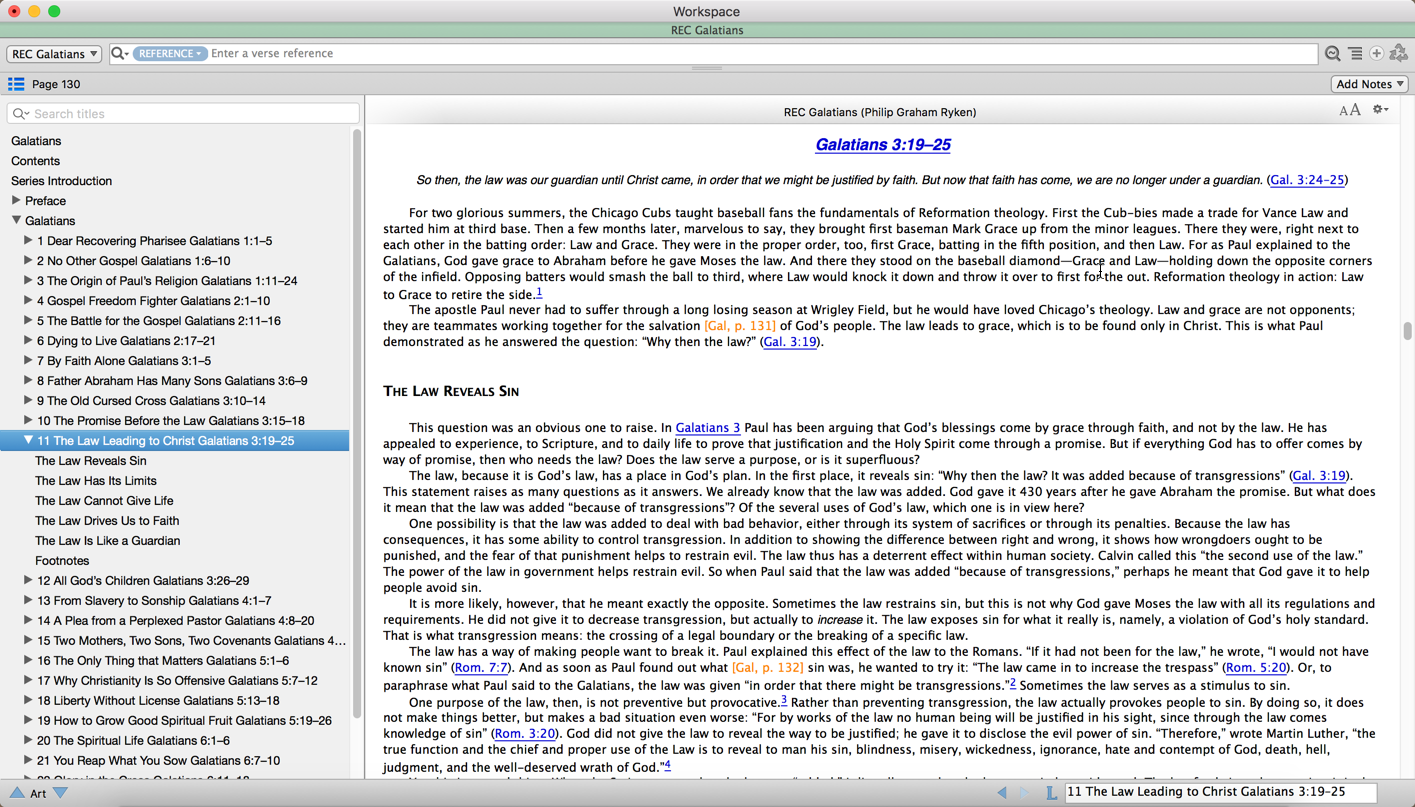Click the down triangle beside Art
The width and height of the screenshot is (1415, 807).
tap(61, 793)
